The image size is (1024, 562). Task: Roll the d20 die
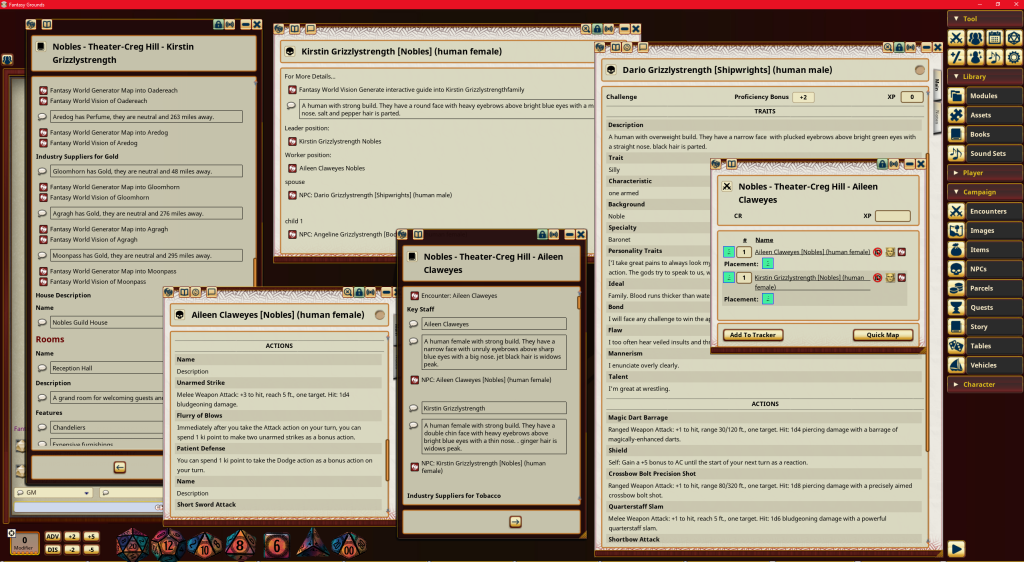pos(133,545)
